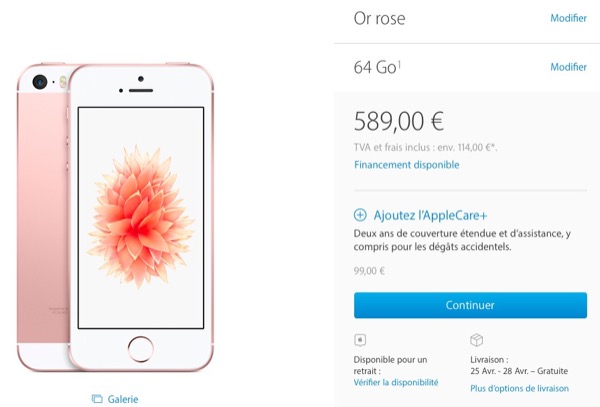Open Vérifier la disponibilité link
The height and width of the screenshot is (407, 600).
point(396,382)
